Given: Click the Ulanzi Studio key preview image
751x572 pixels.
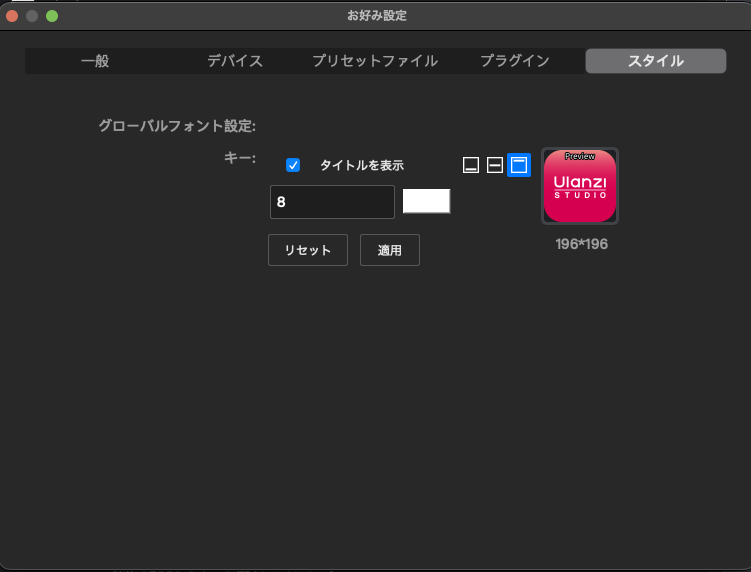Looking at the screenshot, I should tap(580, 187).
